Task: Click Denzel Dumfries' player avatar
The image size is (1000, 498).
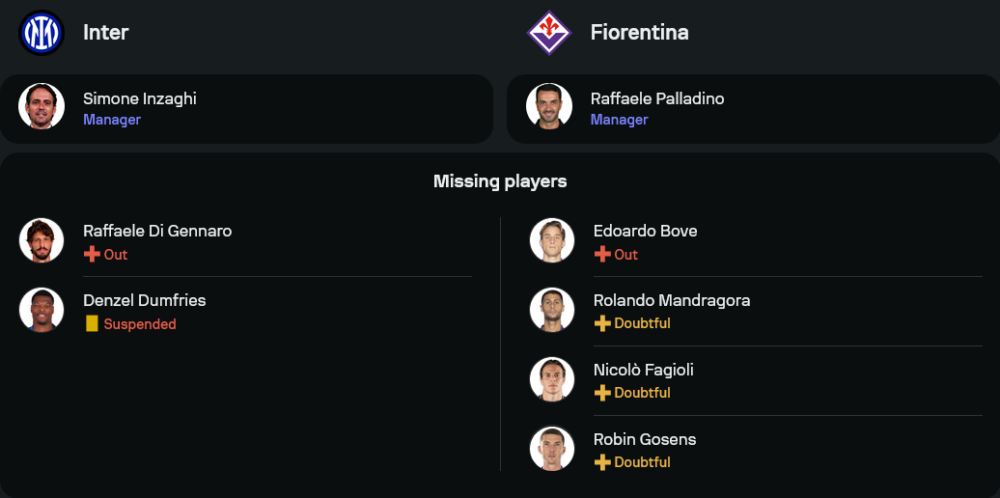Action: click(41, 310)
